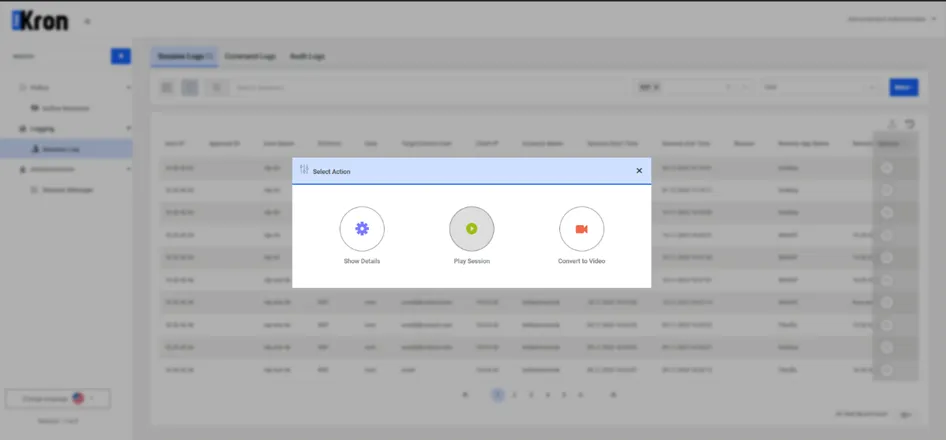
Task: Switch to the Audit Logs tab
Action: coord(307,56)
